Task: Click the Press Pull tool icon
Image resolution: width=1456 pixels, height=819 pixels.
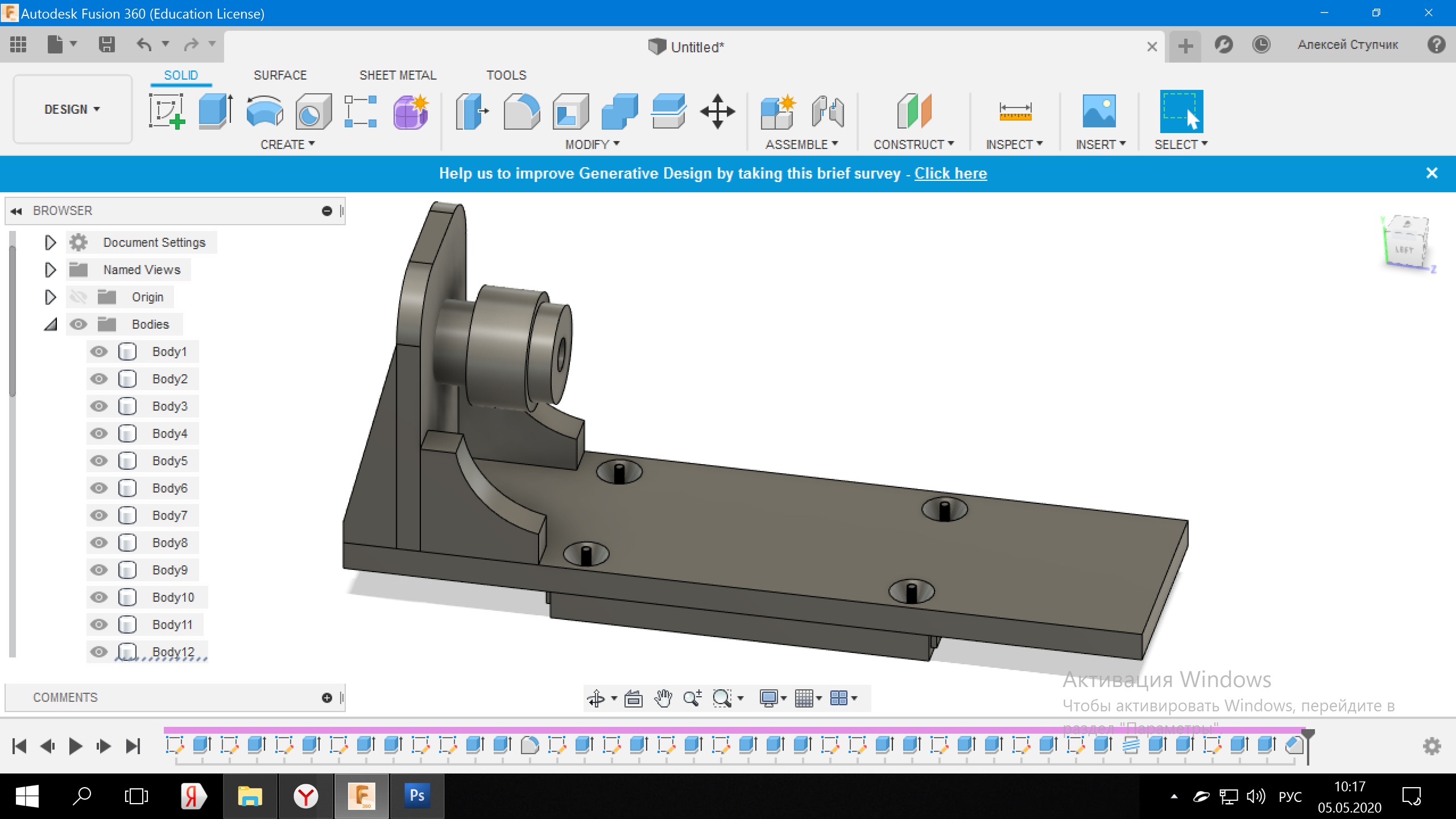Action: point(472,111)
